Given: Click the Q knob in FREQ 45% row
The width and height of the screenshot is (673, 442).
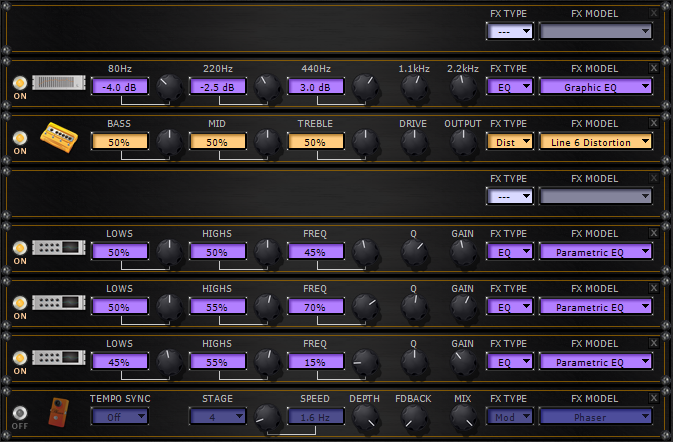Looking at the screenshot, I should coord(415,252).
